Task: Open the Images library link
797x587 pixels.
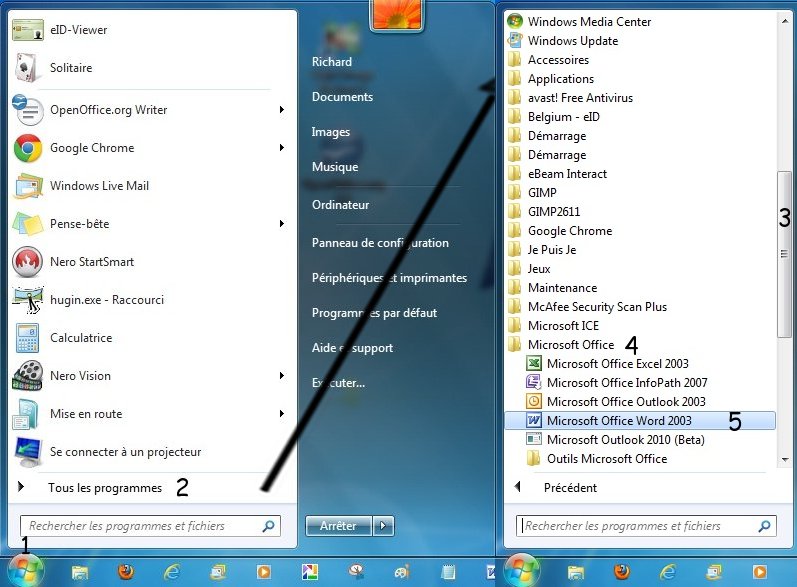Action: [331, 132]
